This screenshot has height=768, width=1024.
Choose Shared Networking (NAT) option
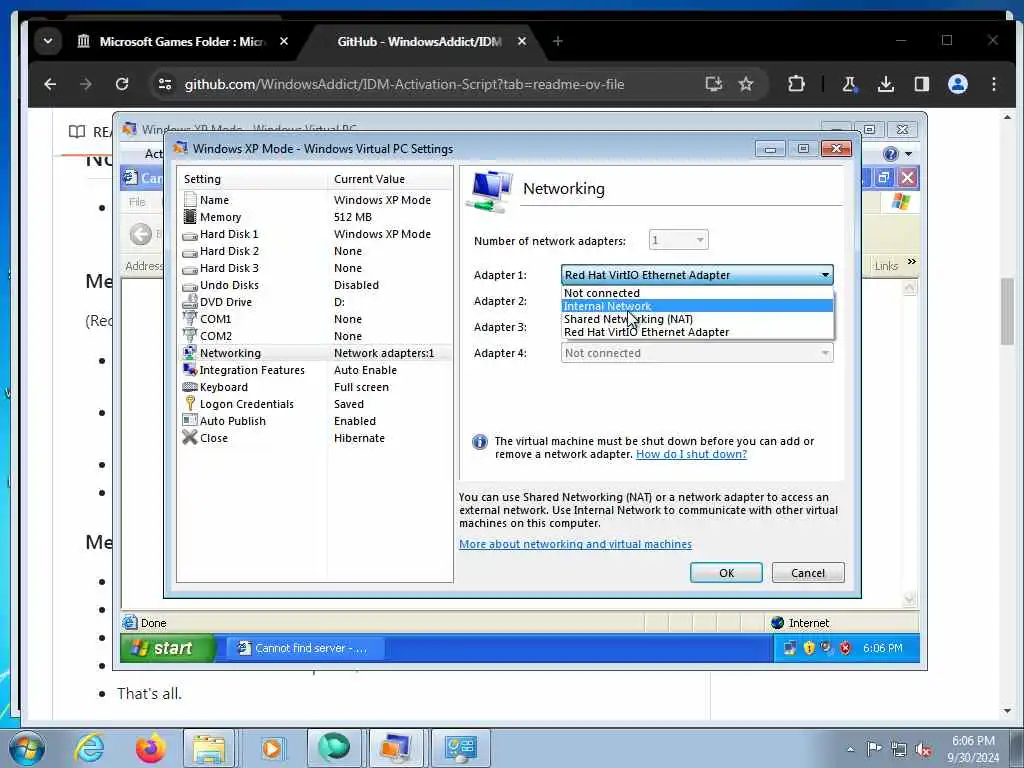coord(697,319)
